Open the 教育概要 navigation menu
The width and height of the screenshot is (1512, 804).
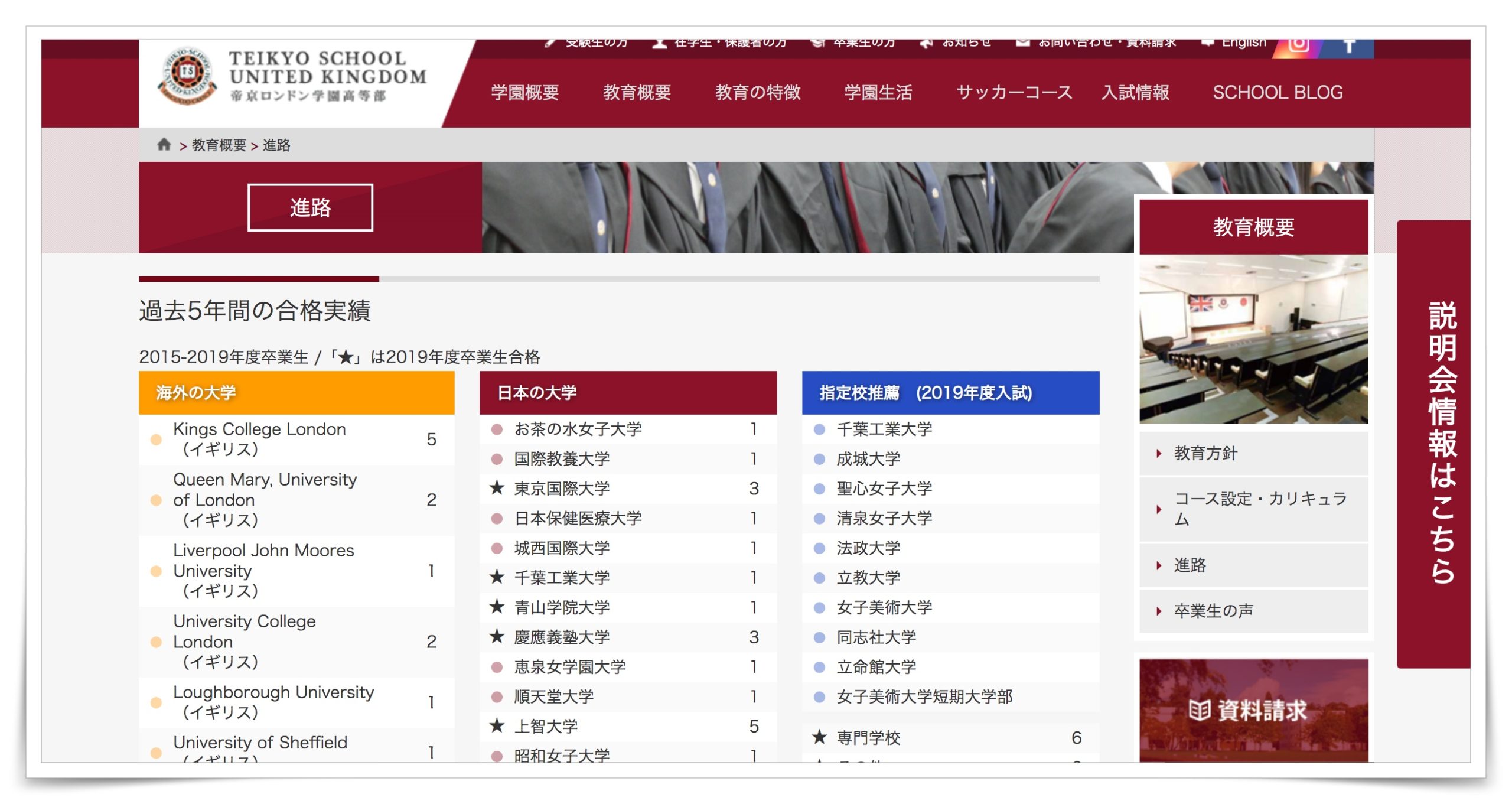point(637,92)
